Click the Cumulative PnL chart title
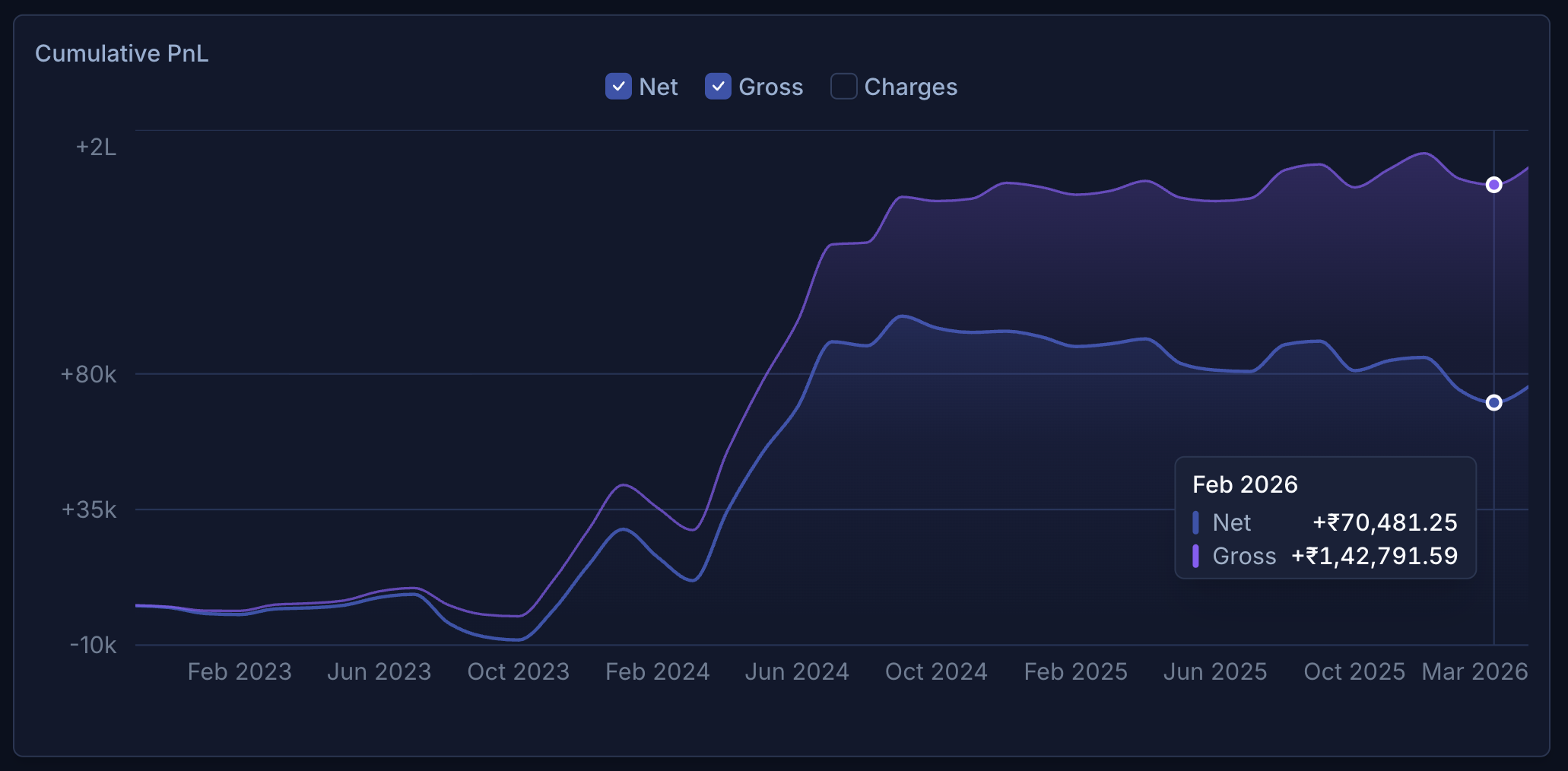The height and width of the screenshot is (771, 1568). coord(122,53)
